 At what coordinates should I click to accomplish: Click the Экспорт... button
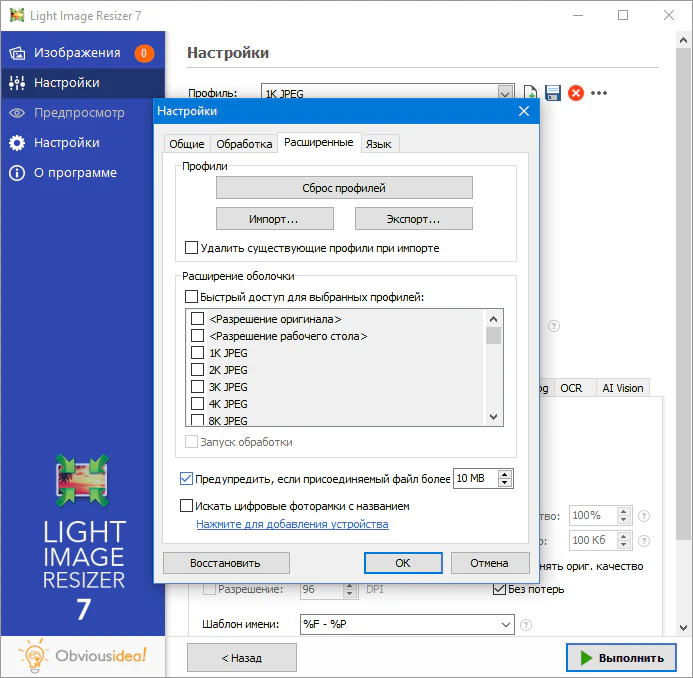tap(414, 219)
